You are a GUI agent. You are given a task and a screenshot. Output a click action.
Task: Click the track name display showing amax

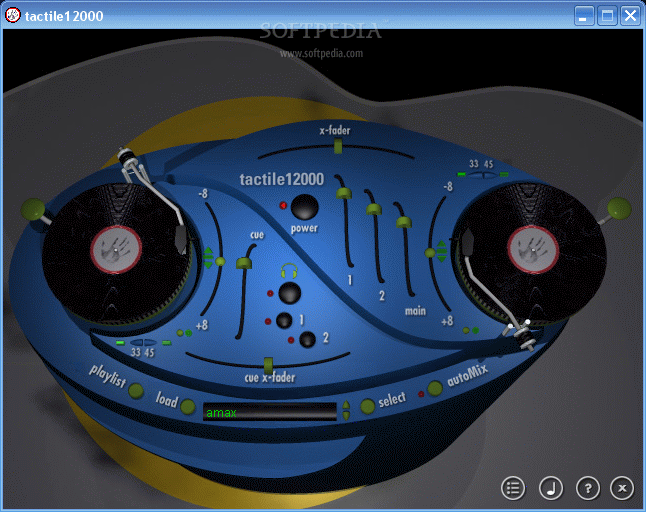coord(270,411)
